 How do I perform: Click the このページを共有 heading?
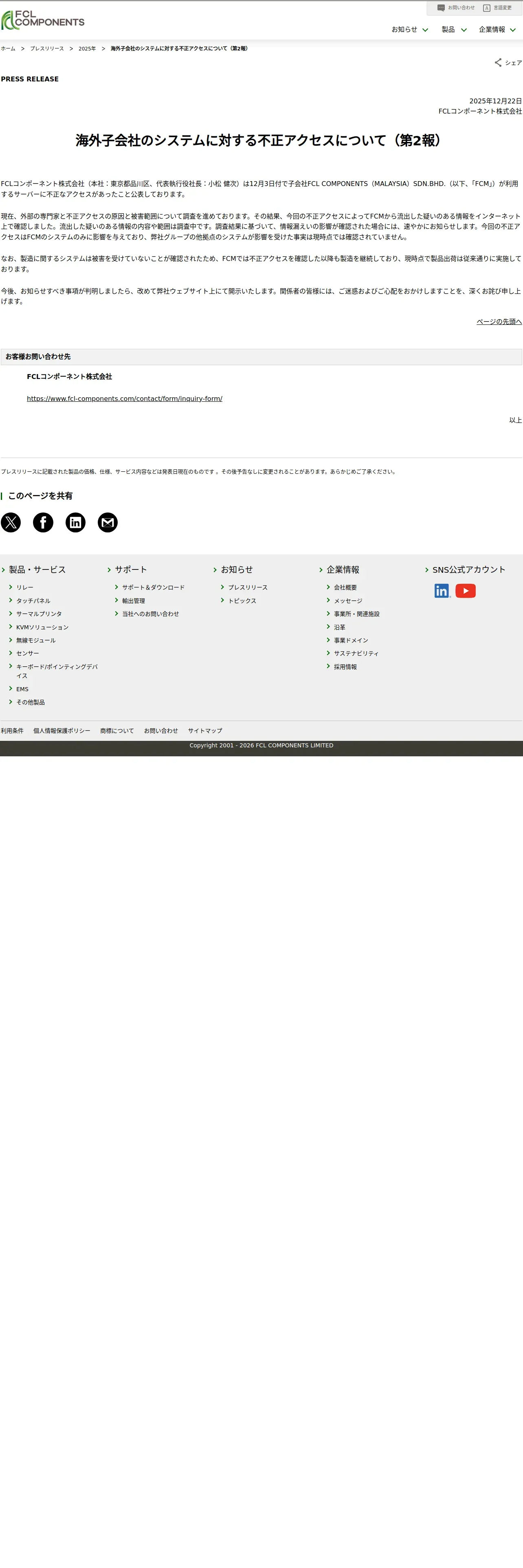coord(40,496)
